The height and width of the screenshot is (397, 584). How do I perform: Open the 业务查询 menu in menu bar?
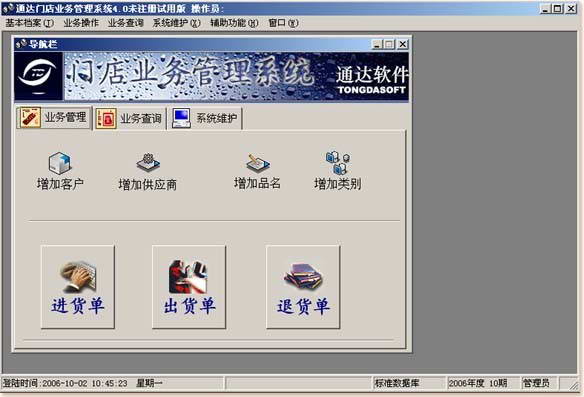tap(126, 23)
